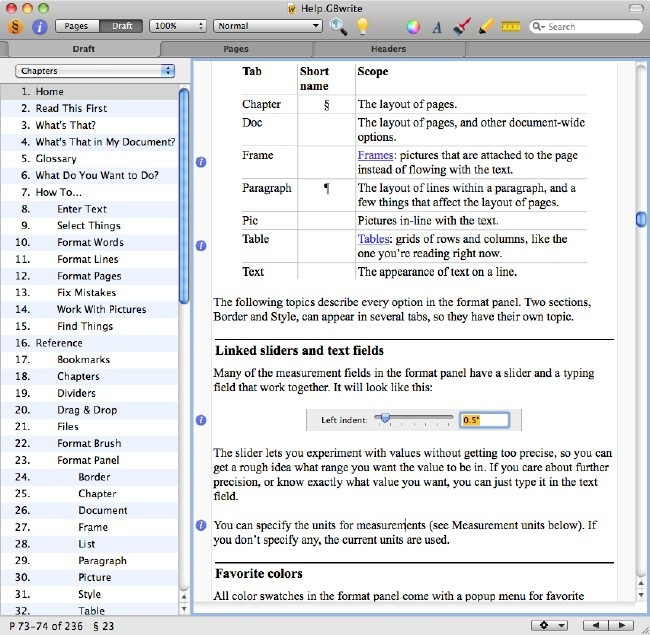
Task: Select Glossary chapter
Action: pyautogui.click(x=90, y=159)
